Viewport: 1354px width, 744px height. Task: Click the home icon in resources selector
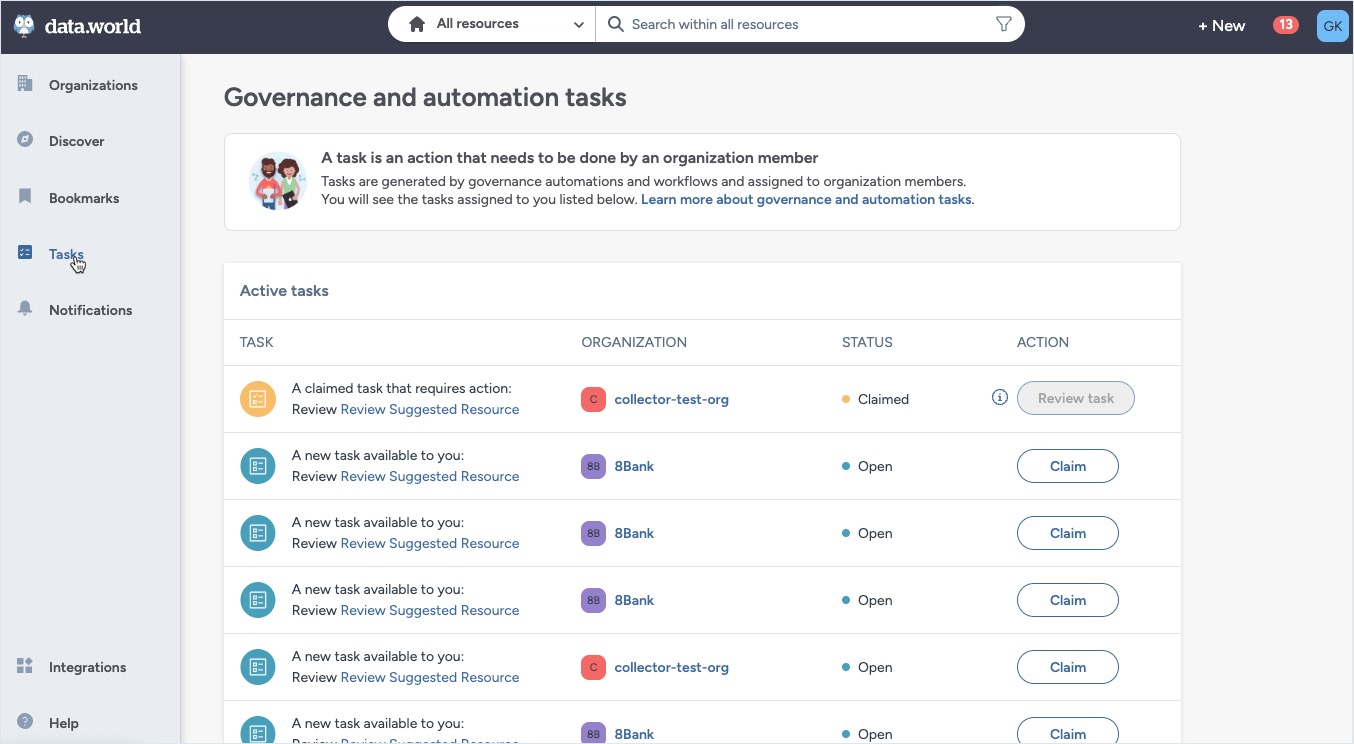[417, 24]
